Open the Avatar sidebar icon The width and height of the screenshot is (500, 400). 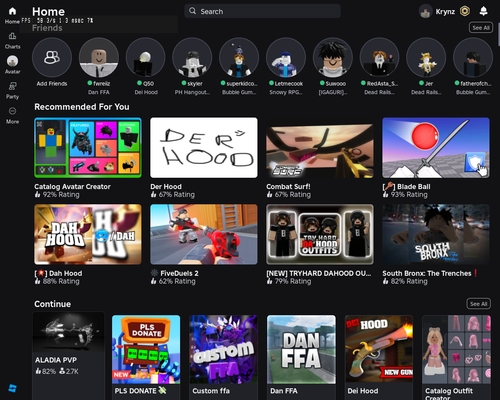pos(12,61)
